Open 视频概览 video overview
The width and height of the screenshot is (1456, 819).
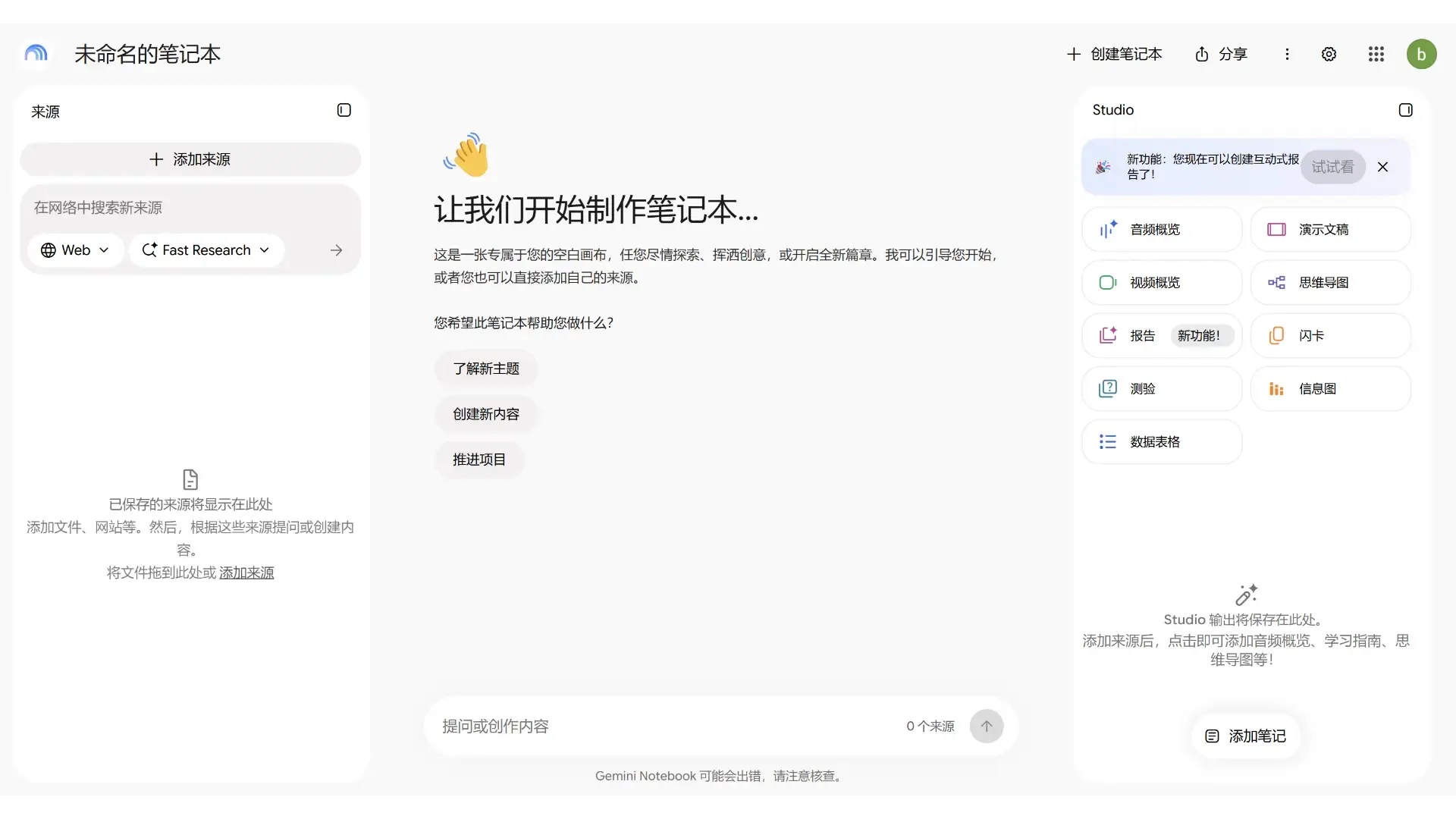[x=1162, y=282]
